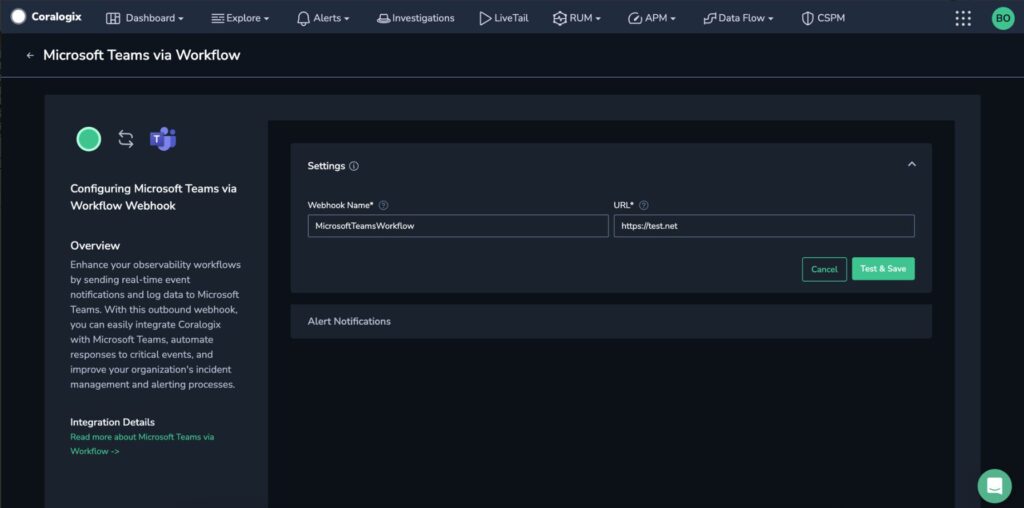Screen dimensions: 1024x508
Task: Go back using the arrow icon
Action: [29, 56]
